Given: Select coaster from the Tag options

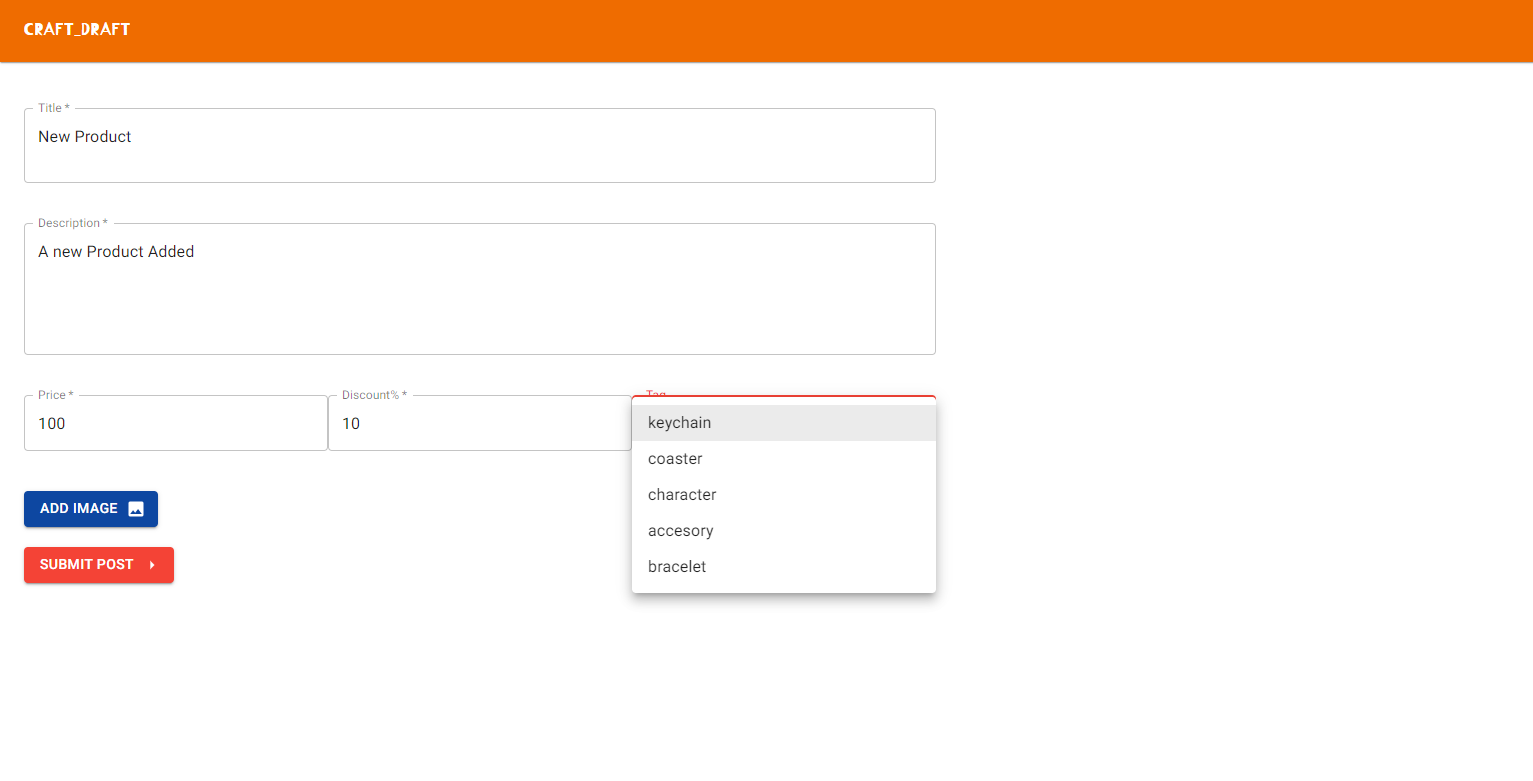Looking at the screenshot, I should 675,458.
